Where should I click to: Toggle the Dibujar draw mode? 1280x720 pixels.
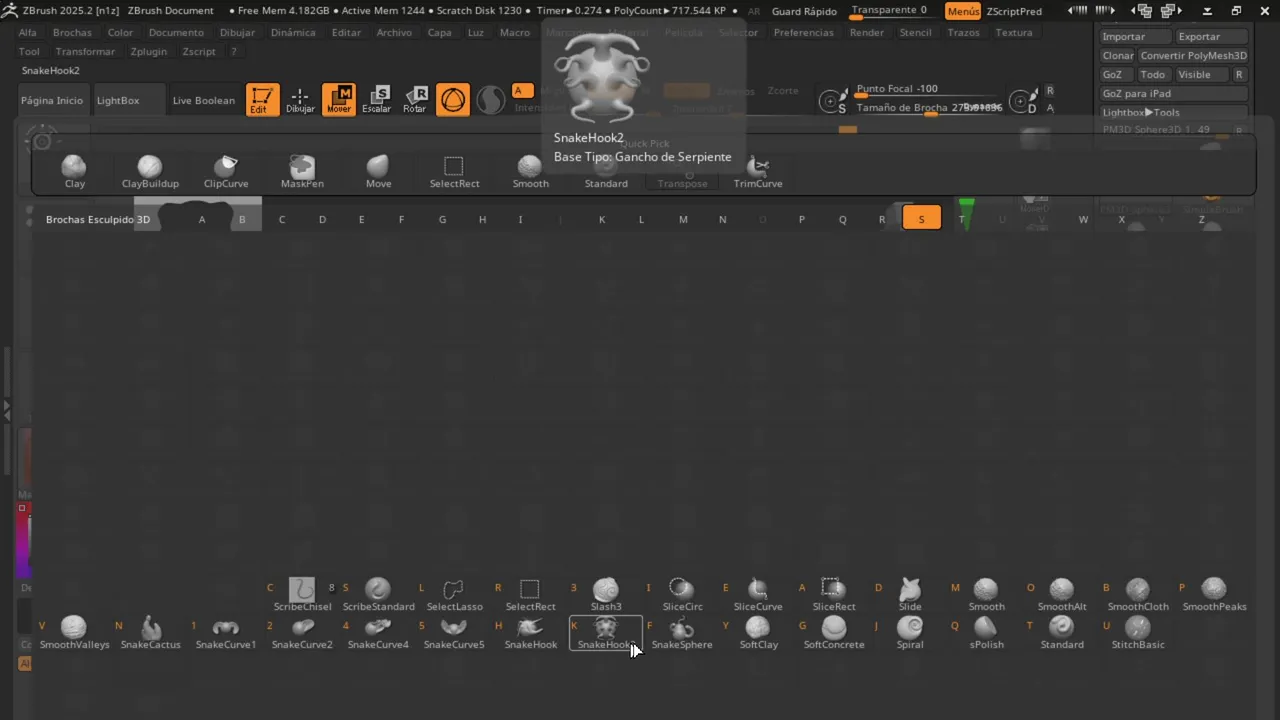click(300, 100)
